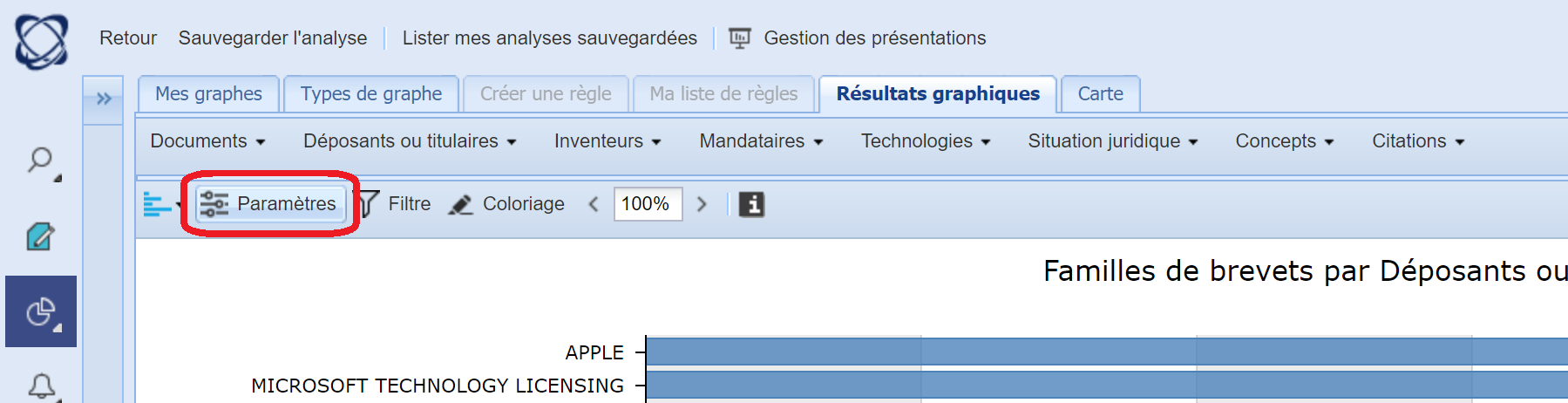Select the pie chart analysis sidebar icon

click(40, 311)
